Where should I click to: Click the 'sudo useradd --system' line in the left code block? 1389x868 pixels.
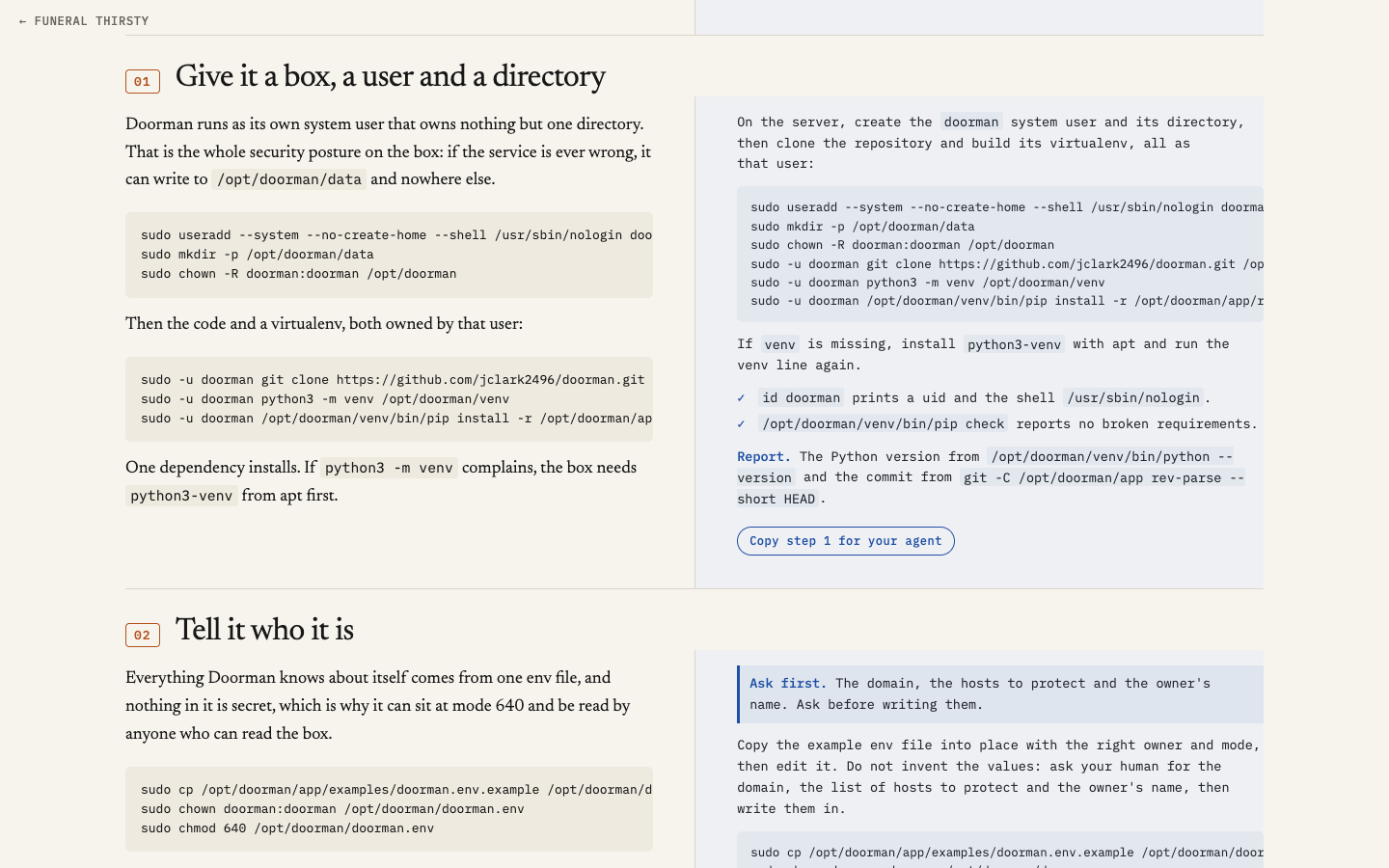pos(396,235)
